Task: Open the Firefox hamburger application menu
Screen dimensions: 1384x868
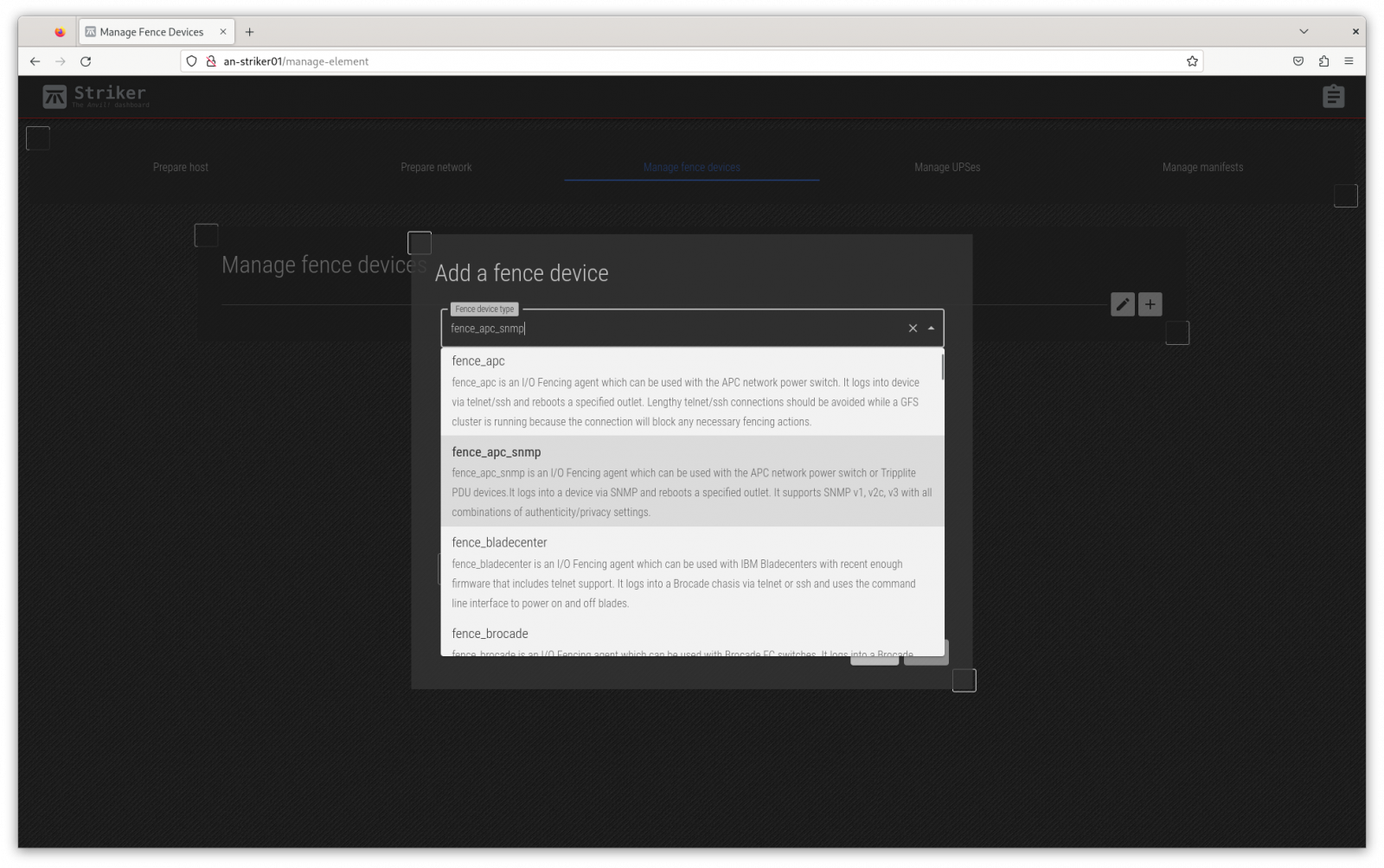Action: pyautogui.click(x=1349, y=61)
